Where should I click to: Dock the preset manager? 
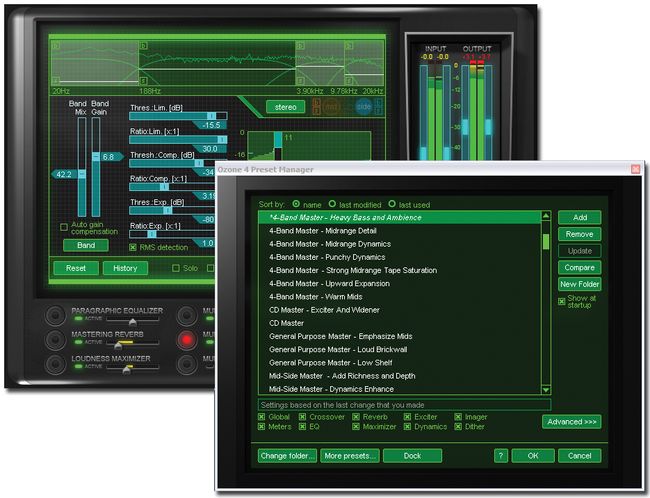[x=412, y=456]
